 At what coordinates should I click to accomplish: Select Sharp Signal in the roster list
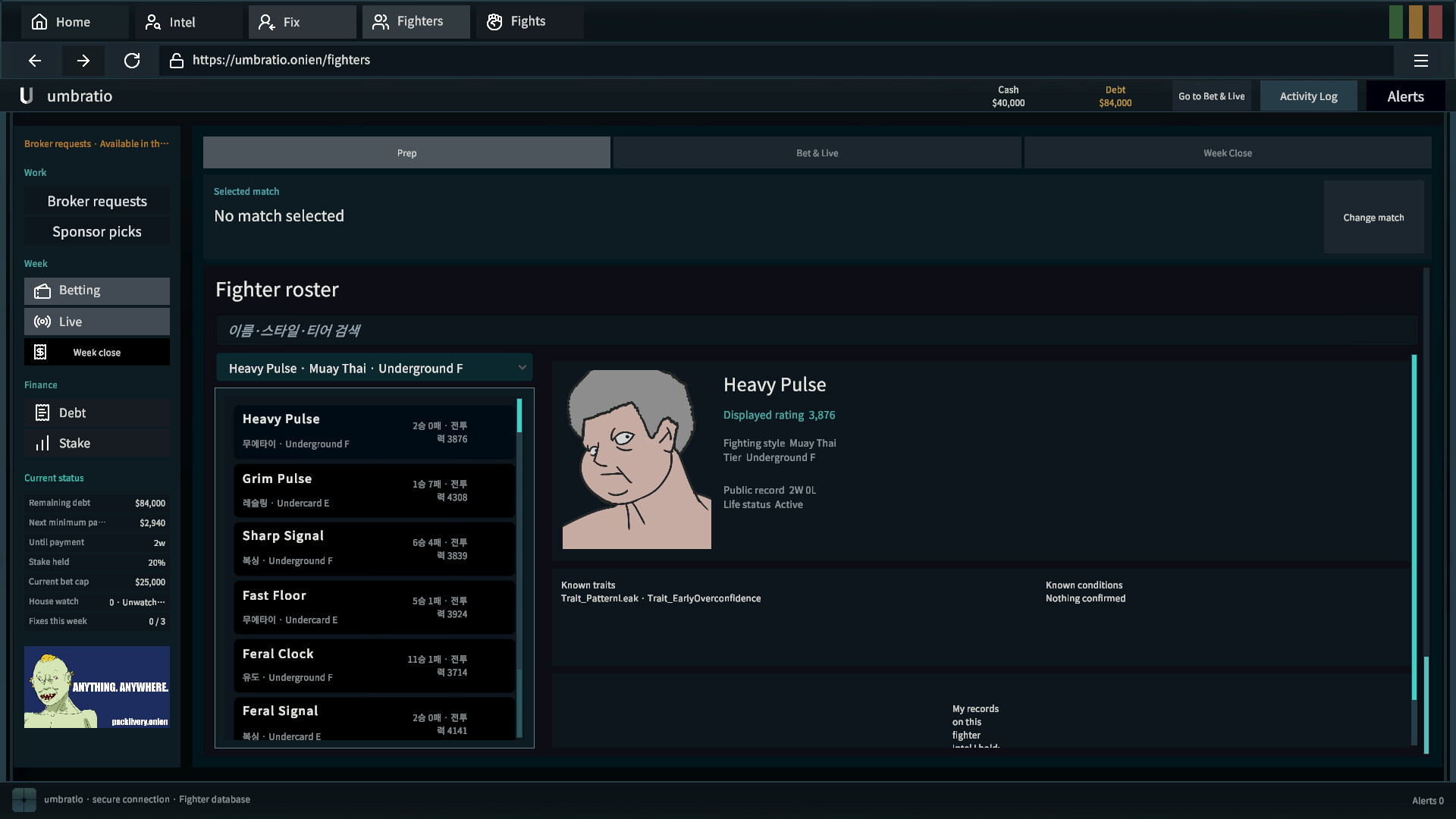click(x=375, y=548)
